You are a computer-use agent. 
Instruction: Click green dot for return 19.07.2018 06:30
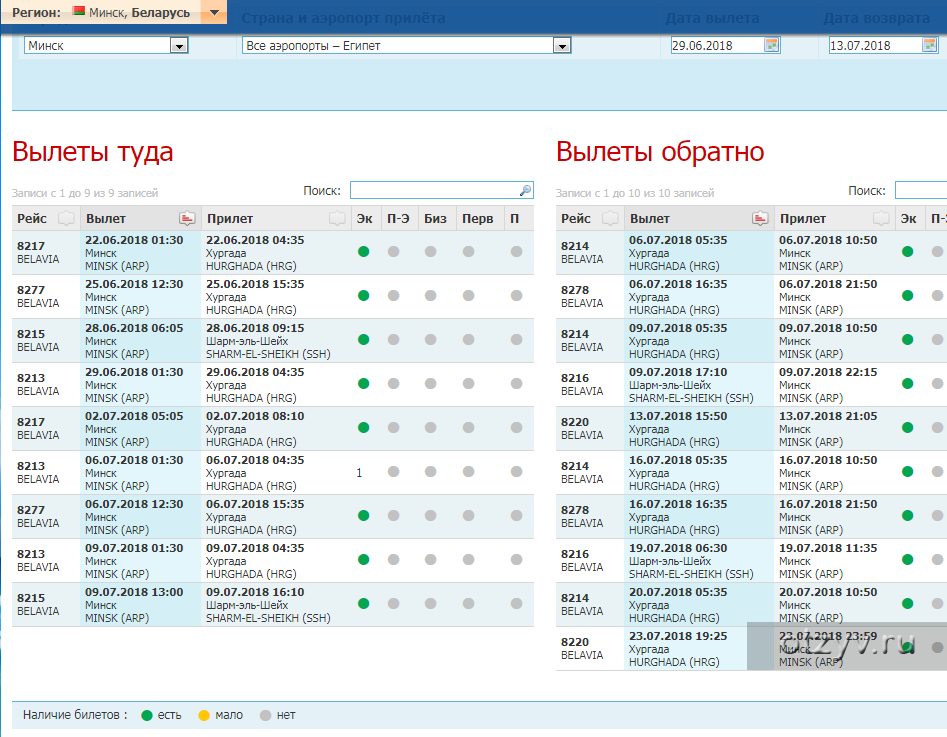pos(908,559)
